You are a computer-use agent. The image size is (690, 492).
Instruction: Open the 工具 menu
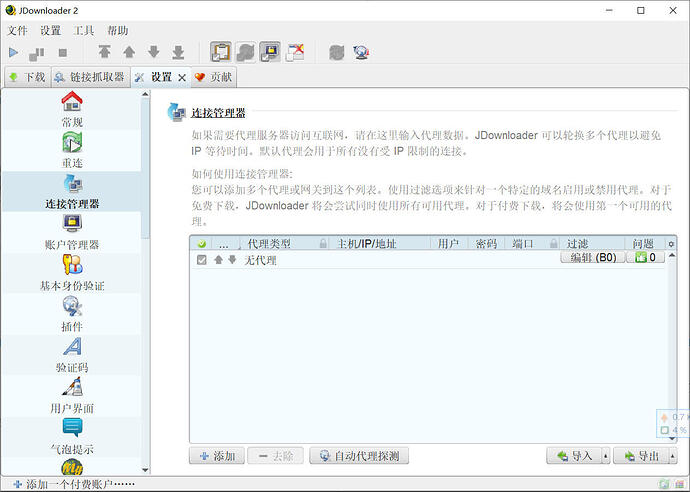[x=84, y=30]
